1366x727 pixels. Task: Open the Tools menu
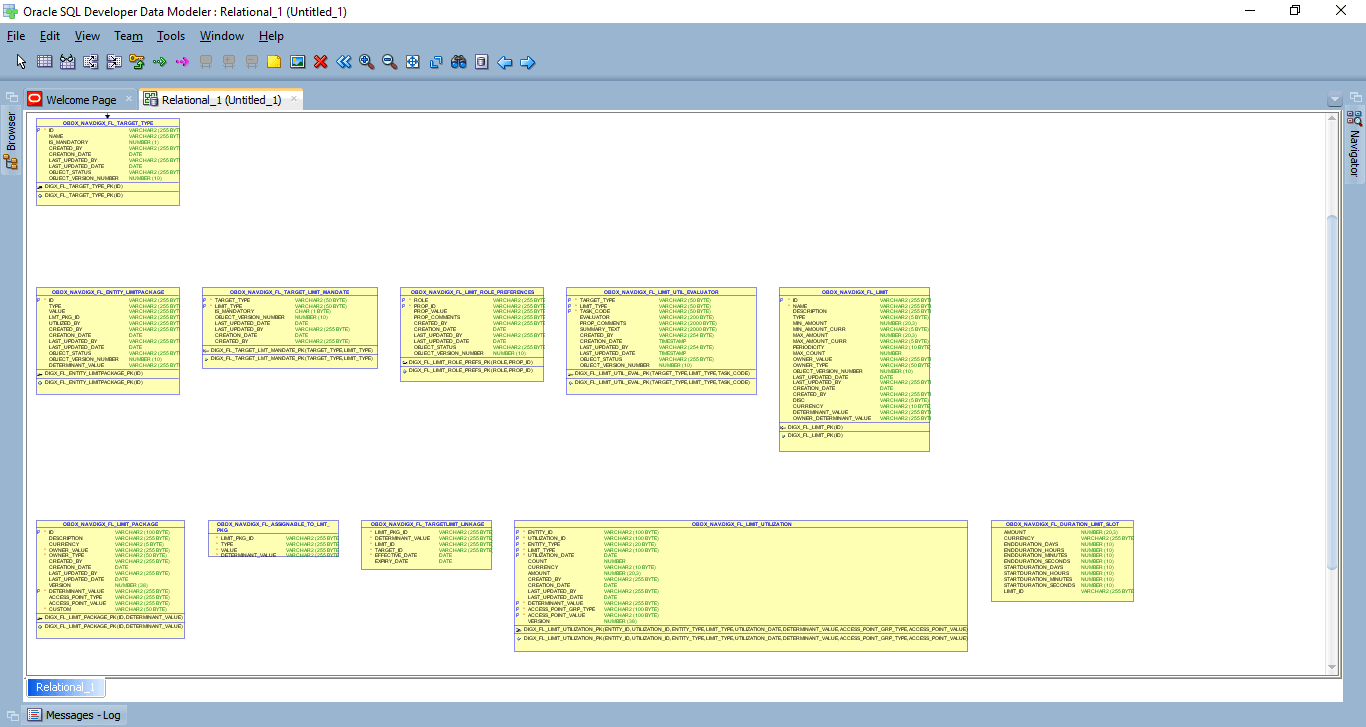(x=171, y=36)
